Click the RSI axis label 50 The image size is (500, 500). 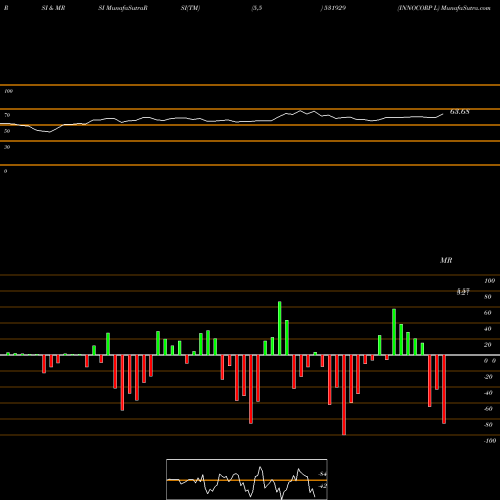point(7,131)
